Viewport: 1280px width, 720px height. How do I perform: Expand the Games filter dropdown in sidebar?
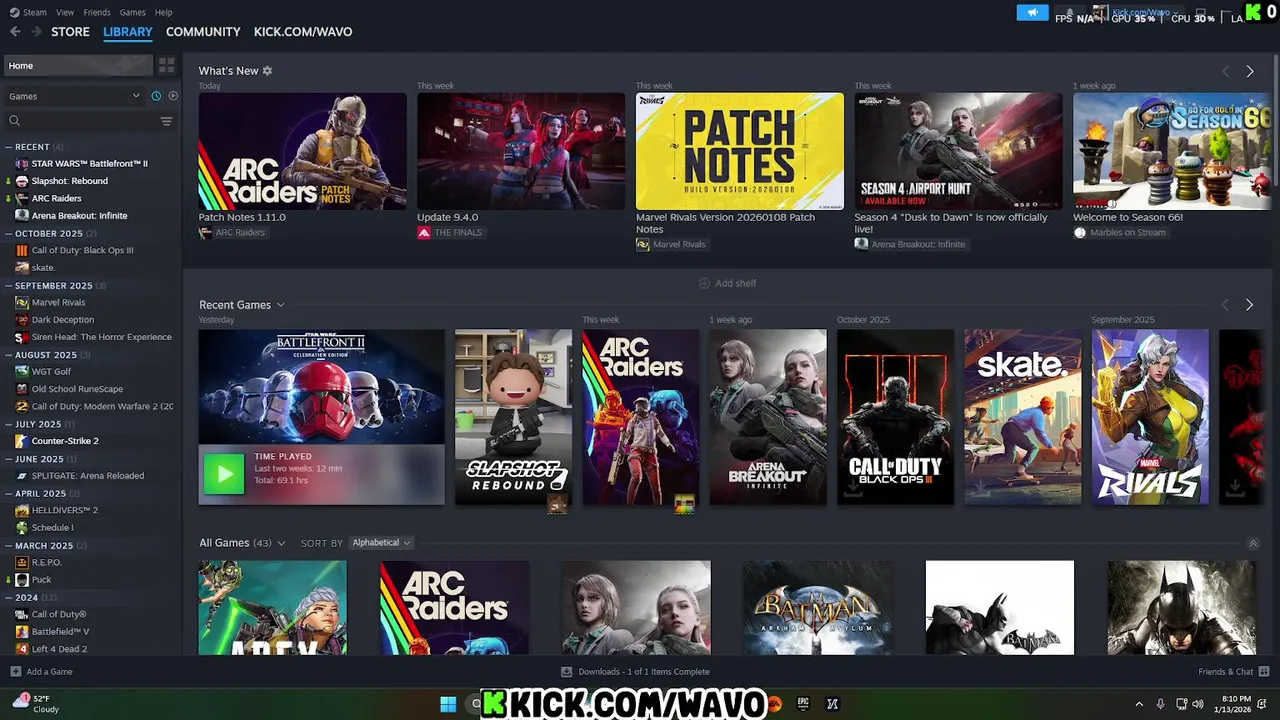click(74, 96)
